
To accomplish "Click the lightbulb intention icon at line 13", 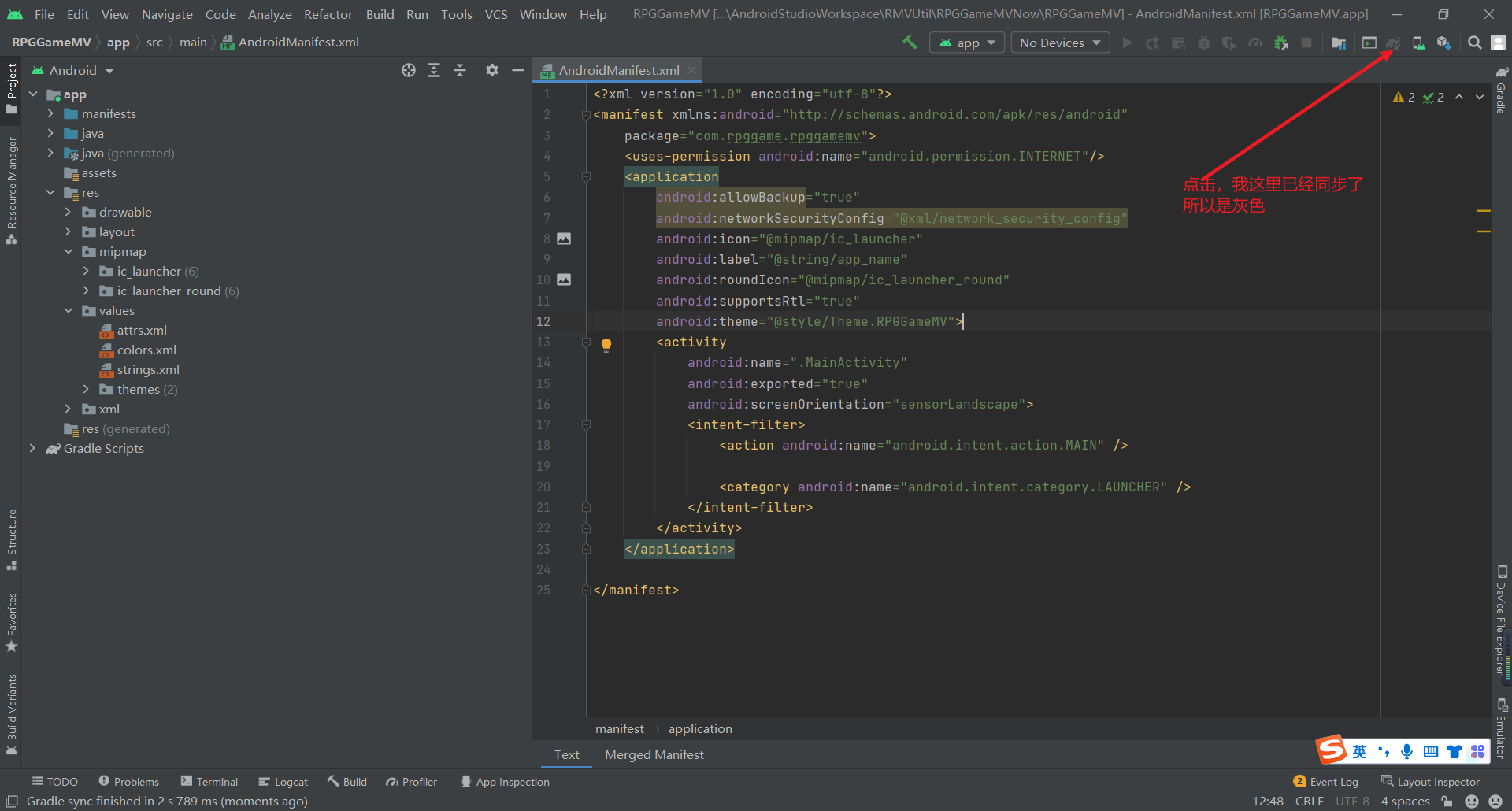I will [606, 344].
